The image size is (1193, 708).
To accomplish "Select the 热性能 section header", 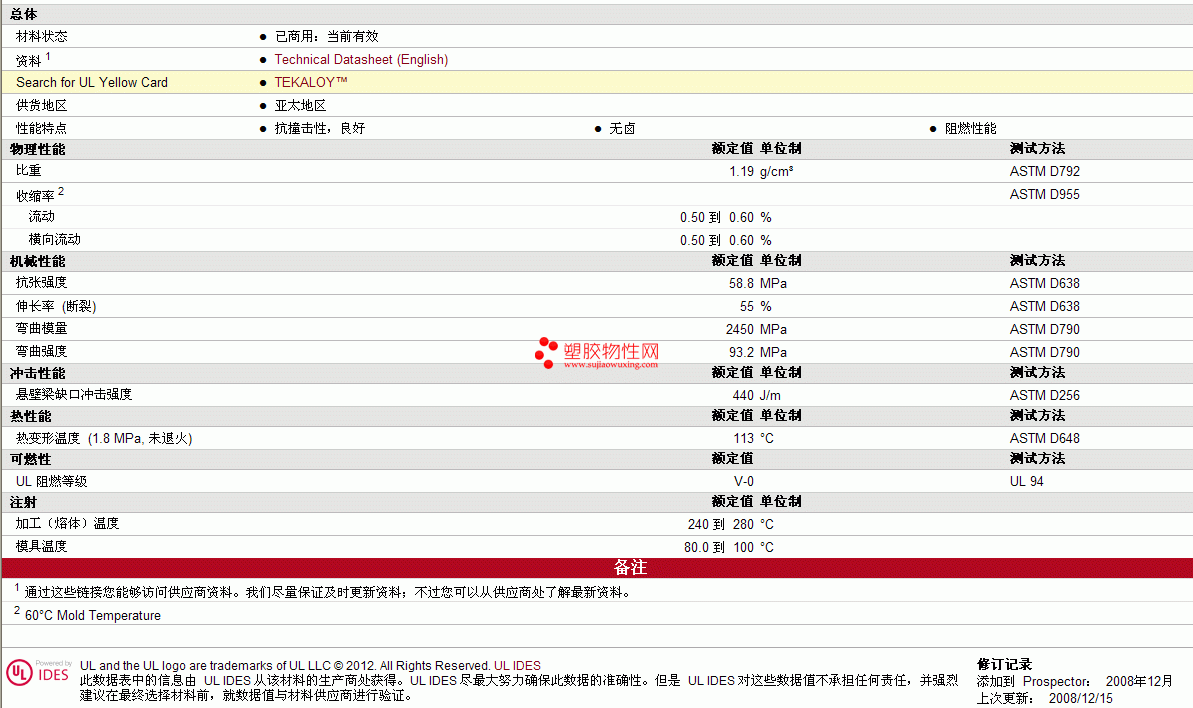I will pos(30,416).
